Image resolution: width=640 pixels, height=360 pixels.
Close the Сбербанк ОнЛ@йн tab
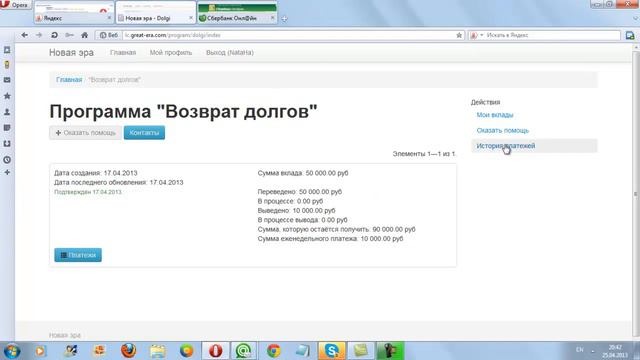(x=273, y=18)
